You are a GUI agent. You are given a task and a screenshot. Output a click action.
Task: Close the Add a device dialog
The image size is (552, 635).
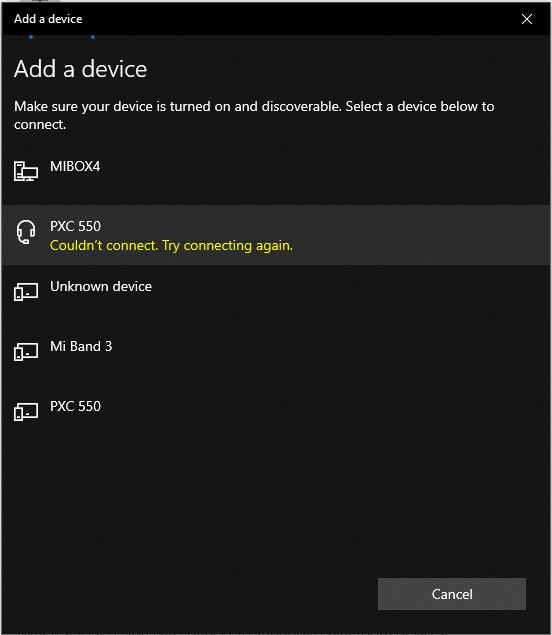pyautogui.click(x=527, y=19)
